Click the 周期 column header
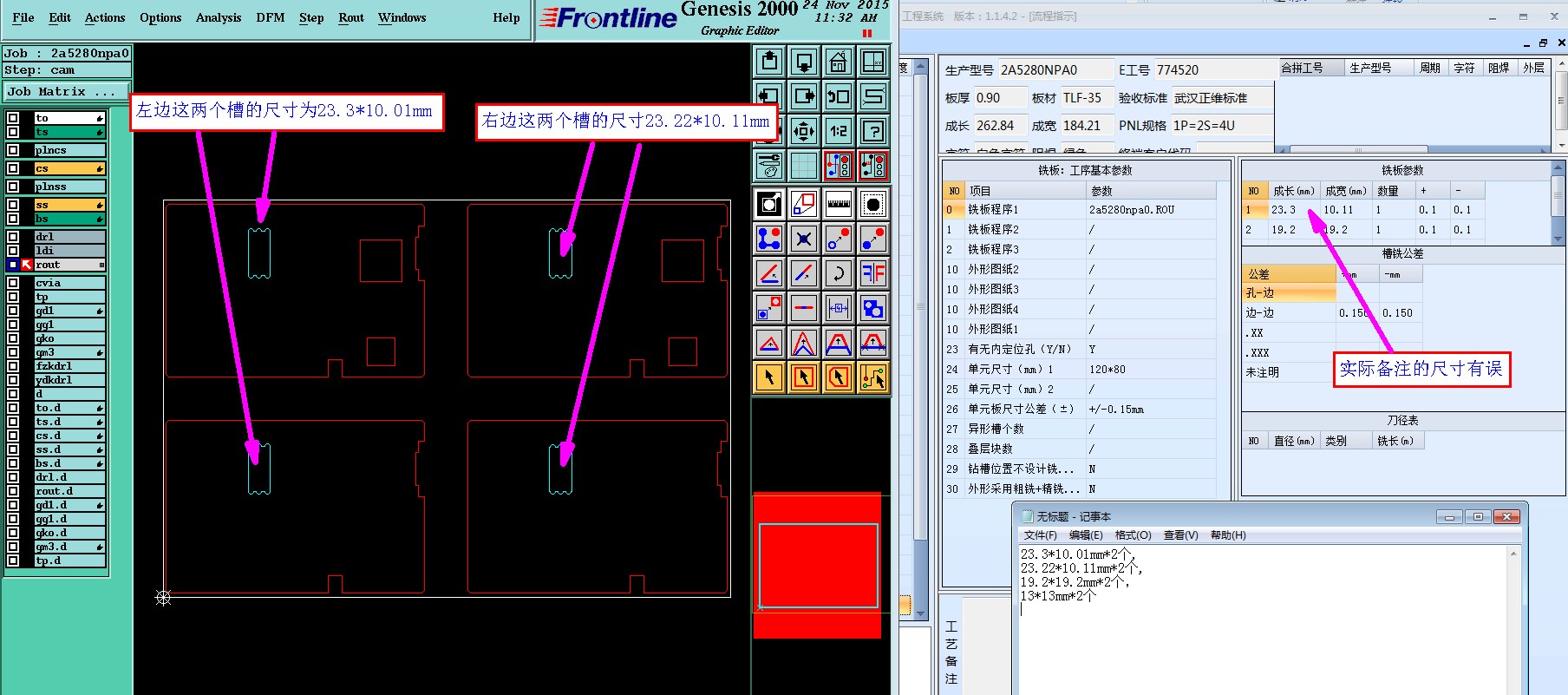 point(1430,68)
